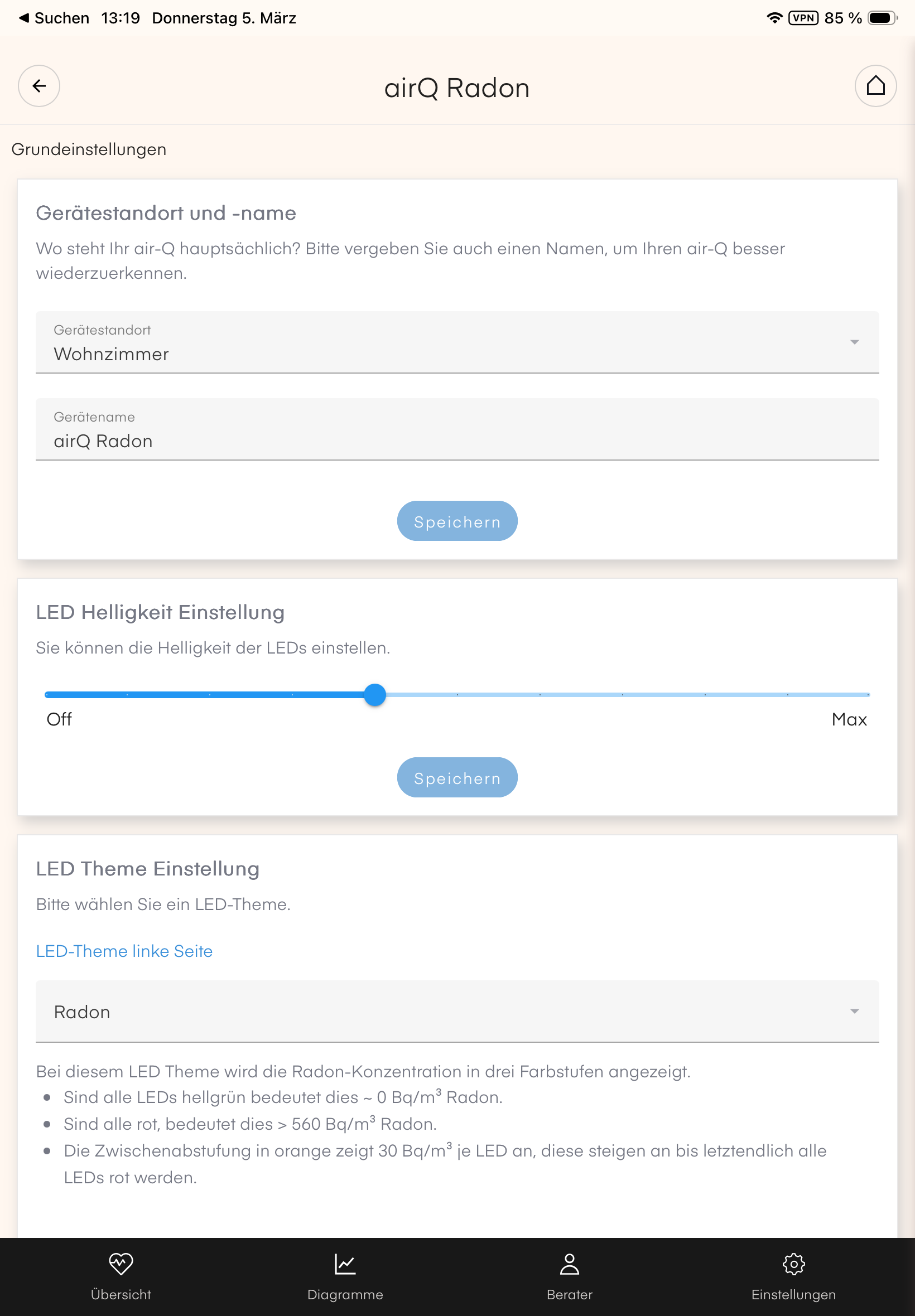Click the LED-Theme linke Seite link
The height and width of the screenshot is (1316, 915).
[x=124, y=951]
